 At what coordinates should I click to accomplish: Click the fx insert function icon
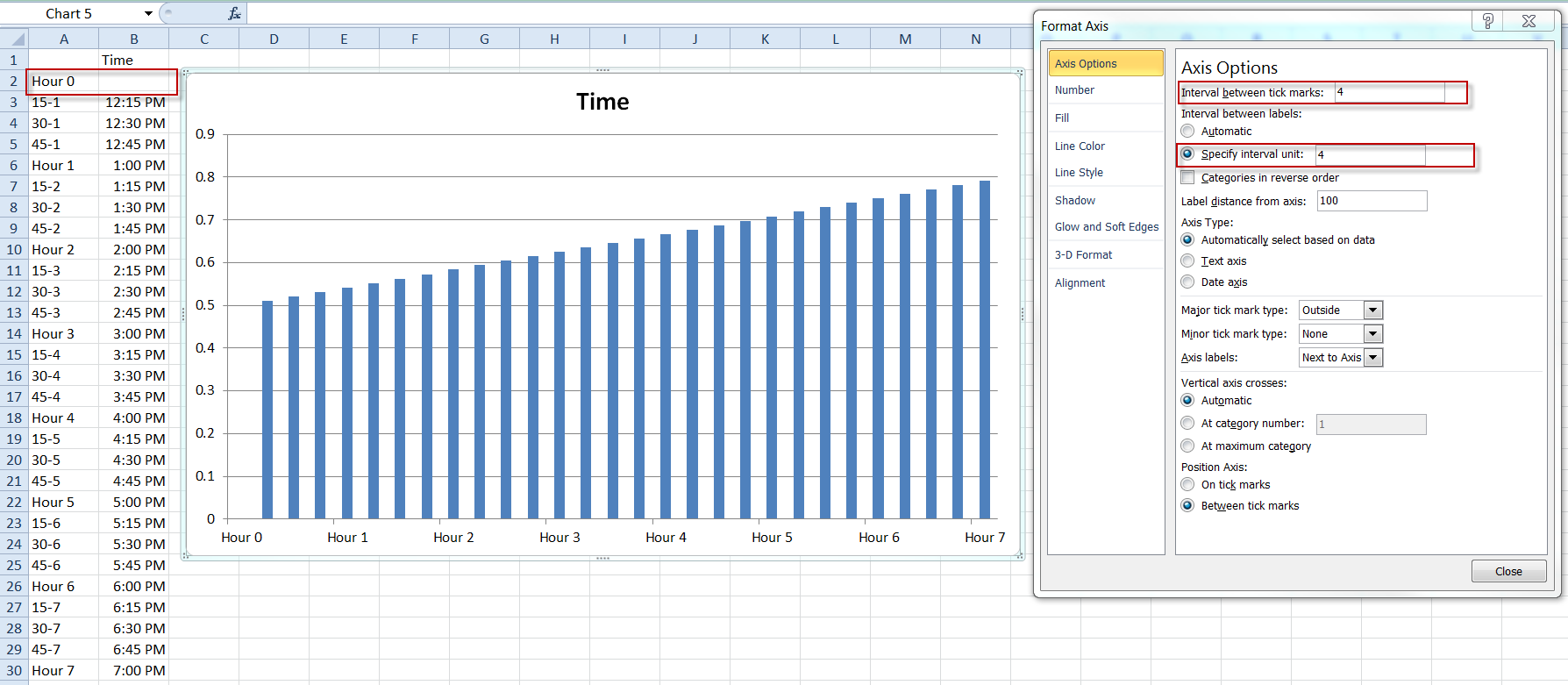pyautogui.click(x=234, y=13)
